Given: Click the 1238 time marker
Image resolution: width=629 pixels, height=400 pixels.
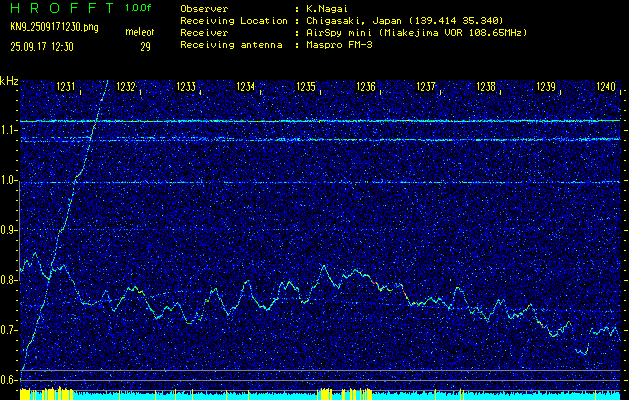Looking at the screenshot, I should (x=486, y=86).
